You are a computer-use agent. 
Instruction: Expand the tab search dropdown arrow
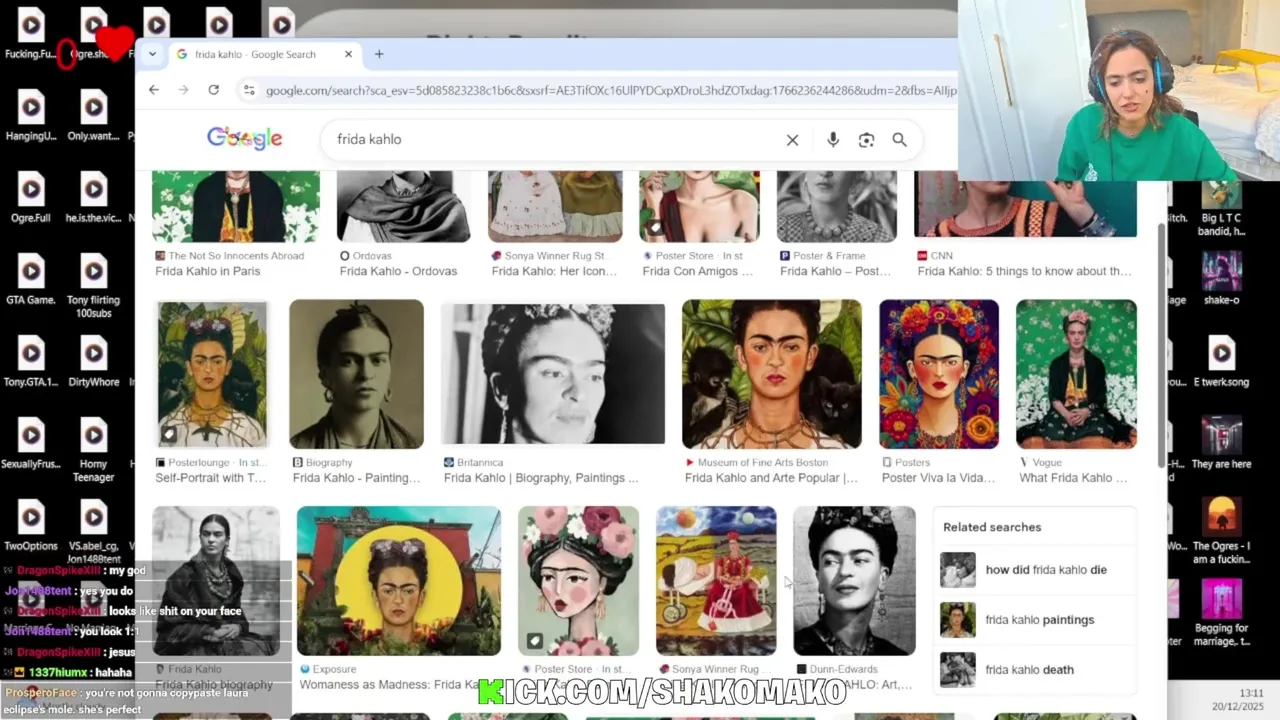[152, 54]
